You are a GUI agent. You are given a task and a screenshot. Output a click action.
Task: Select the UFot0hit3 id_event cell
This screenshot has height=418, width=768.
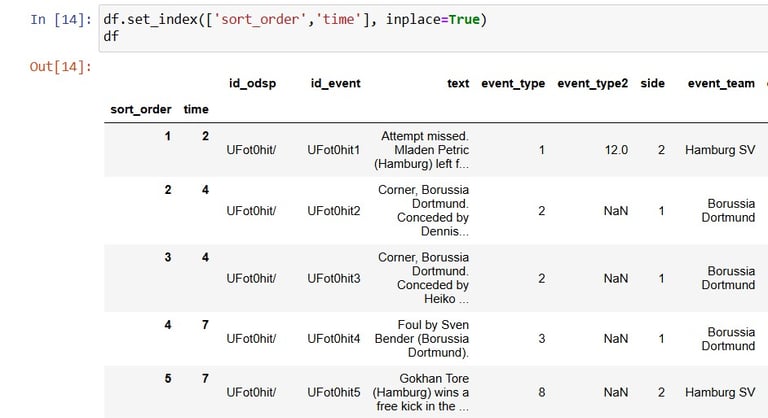pos(334,278)
